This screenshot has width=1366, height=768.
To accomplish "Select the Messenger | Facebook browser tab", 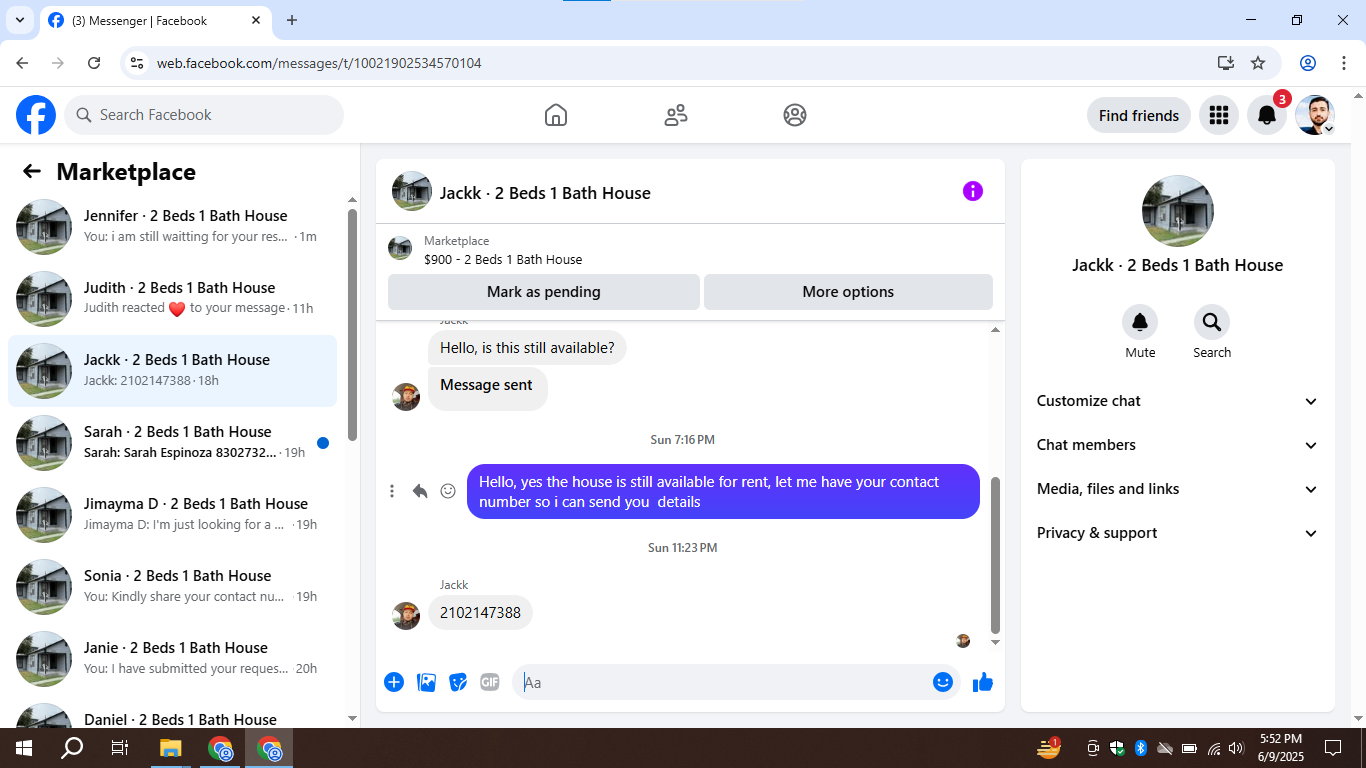I will click(x=155, y=20).
